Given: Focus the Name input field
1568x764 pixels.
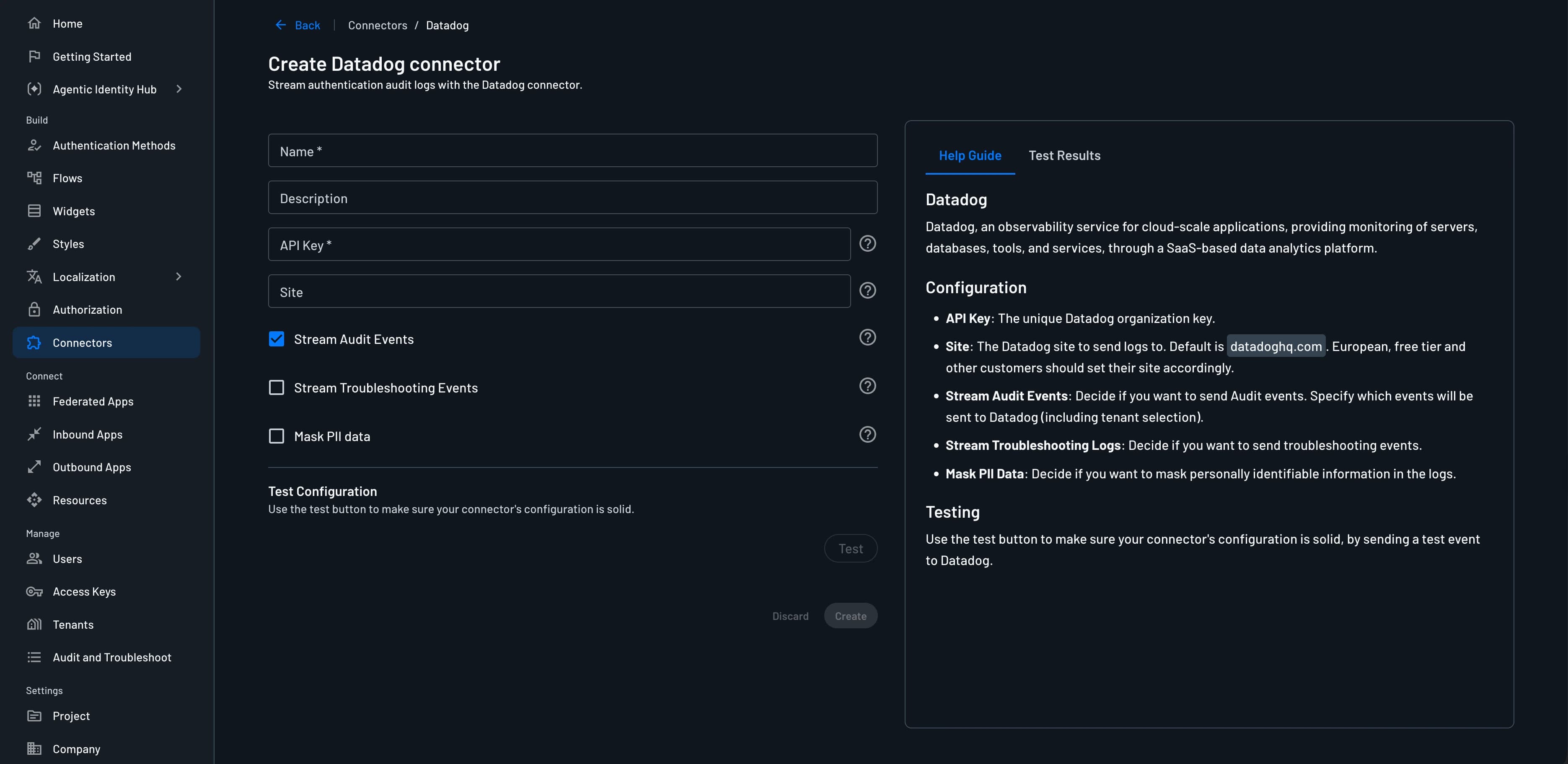Looking at the screenshot, I should [572, 151].
